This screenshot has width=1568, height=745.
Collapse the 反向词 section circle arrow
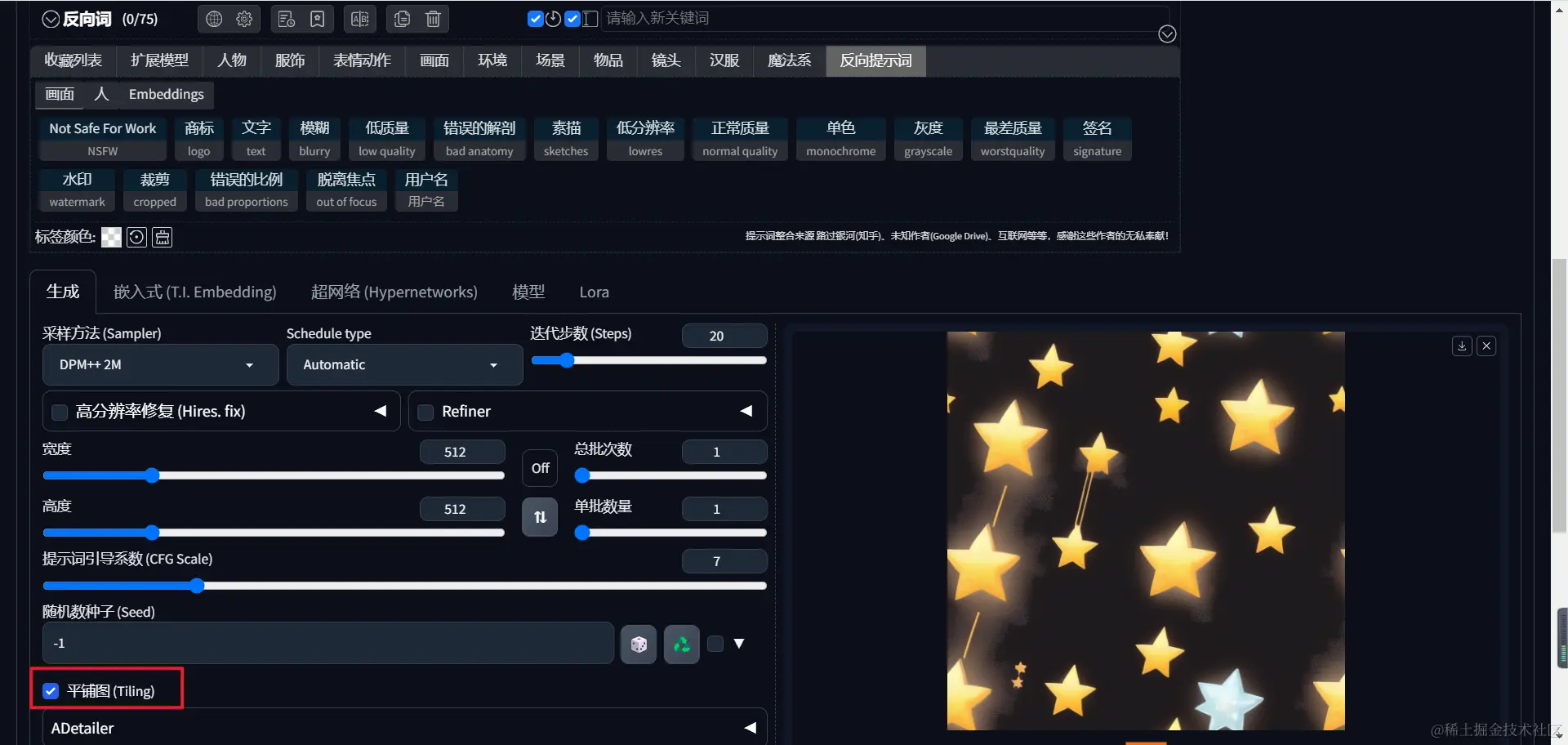[51, 19]
